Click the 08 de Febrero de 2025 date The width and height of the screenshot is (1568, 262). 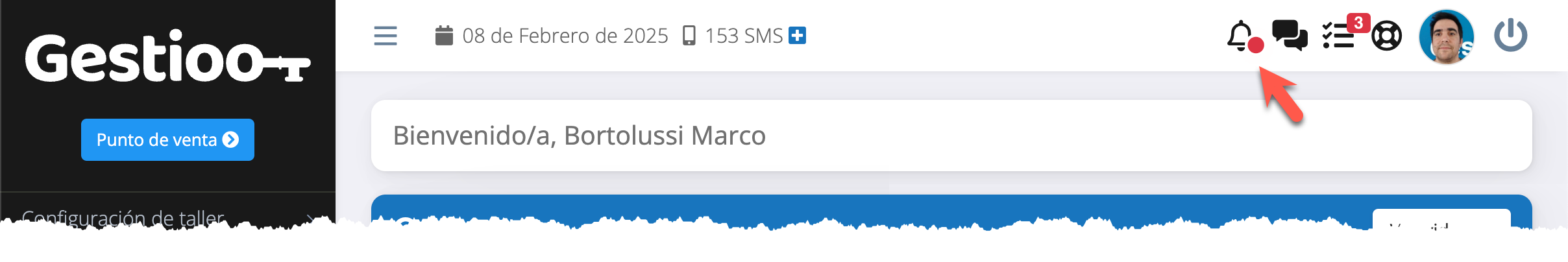coord(565,36)
